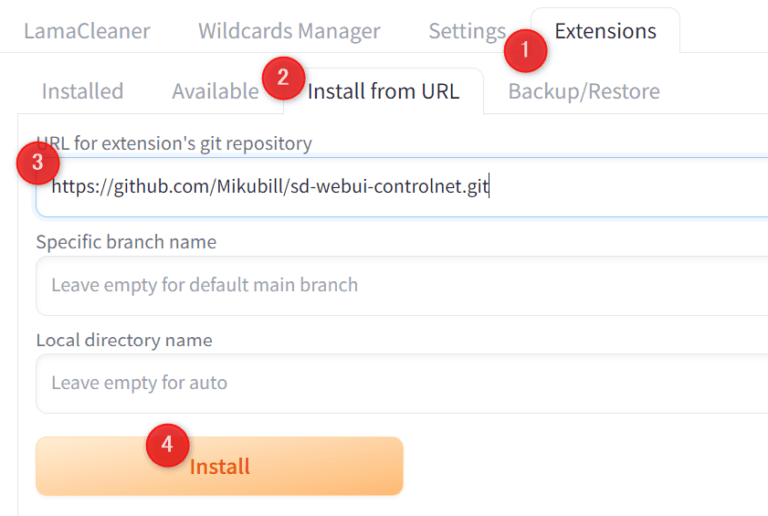The height and width of the screenshot is (516, 768).
Task: Open the Wildcards Manager tab
Action: pos(289,31)
